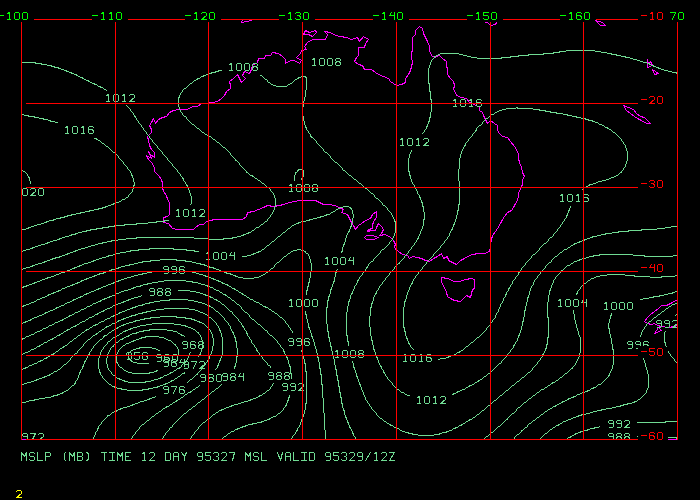Click the Tasmania island outline
Image resolution: width=700 pixels, height=500 pixels.
[458, 280]
